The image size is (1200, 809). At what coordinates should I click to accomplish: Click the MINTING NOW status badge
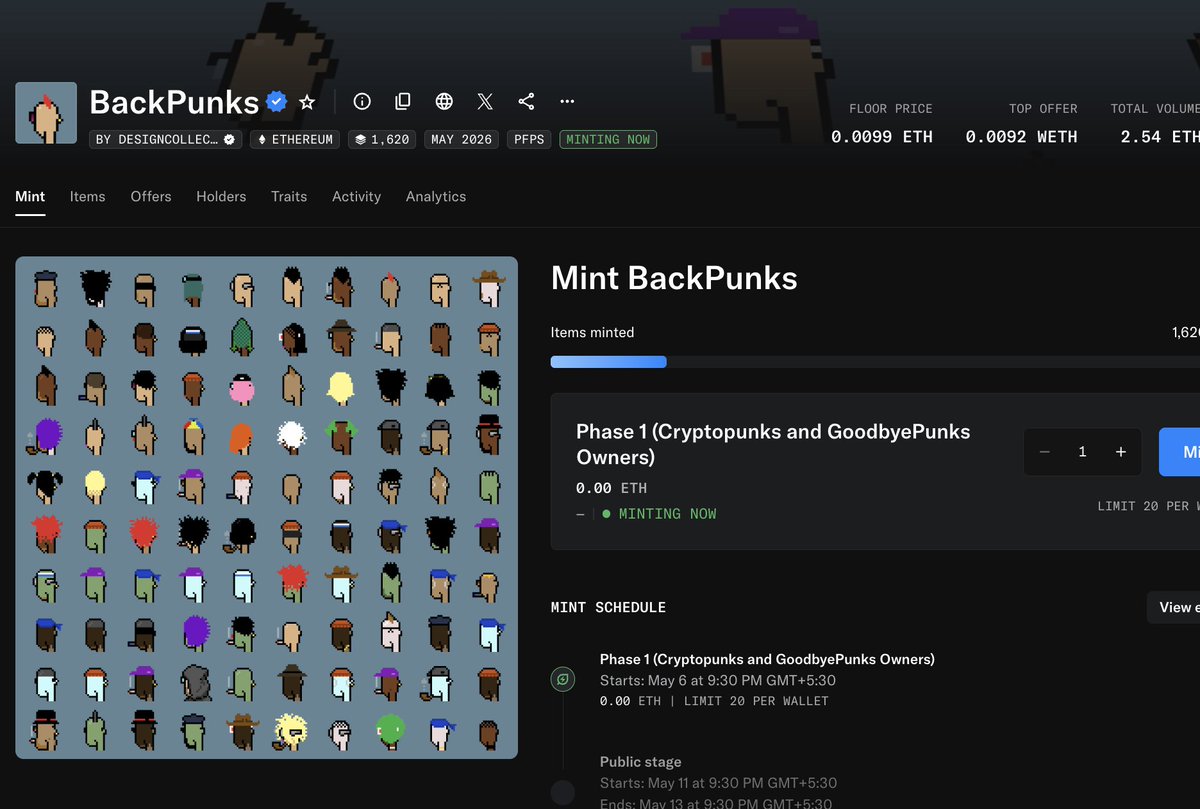608,139
